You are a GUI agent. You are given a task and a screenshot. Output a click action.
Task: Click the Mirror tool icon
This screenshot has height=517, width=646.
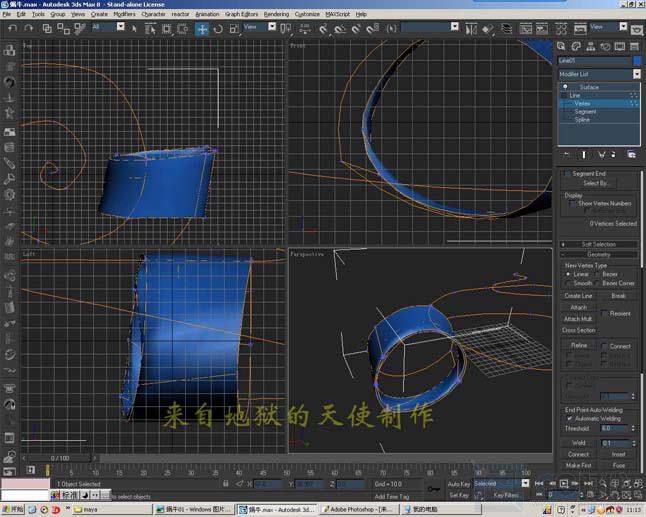[x=471, y=29]
